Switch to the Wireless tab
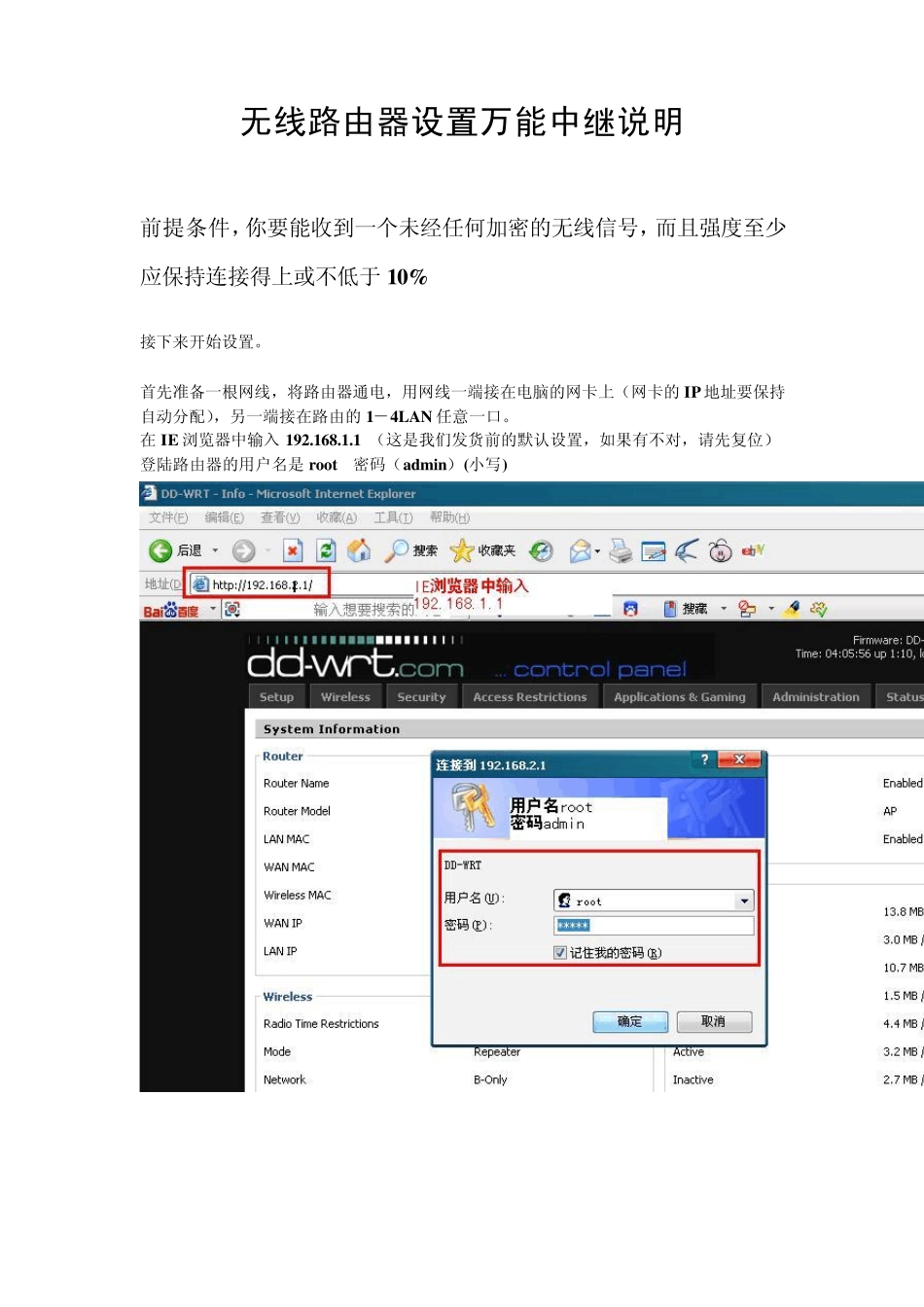The height and width of the screenshot is (1307, 924). point(345,697)
